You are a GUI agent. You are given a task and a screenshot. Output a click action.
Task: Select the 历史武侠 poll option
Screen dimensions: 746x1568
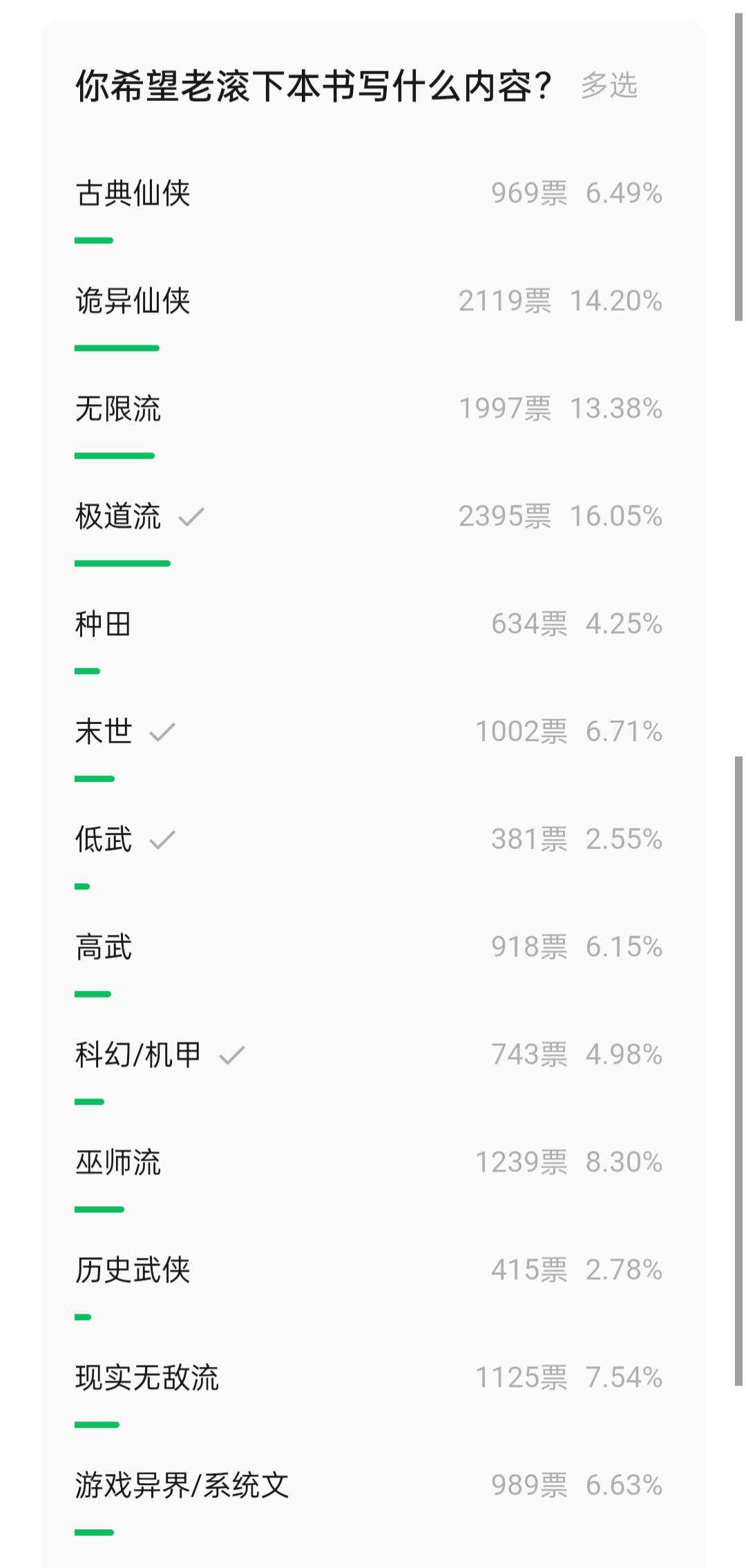[x=133, y=1271]
